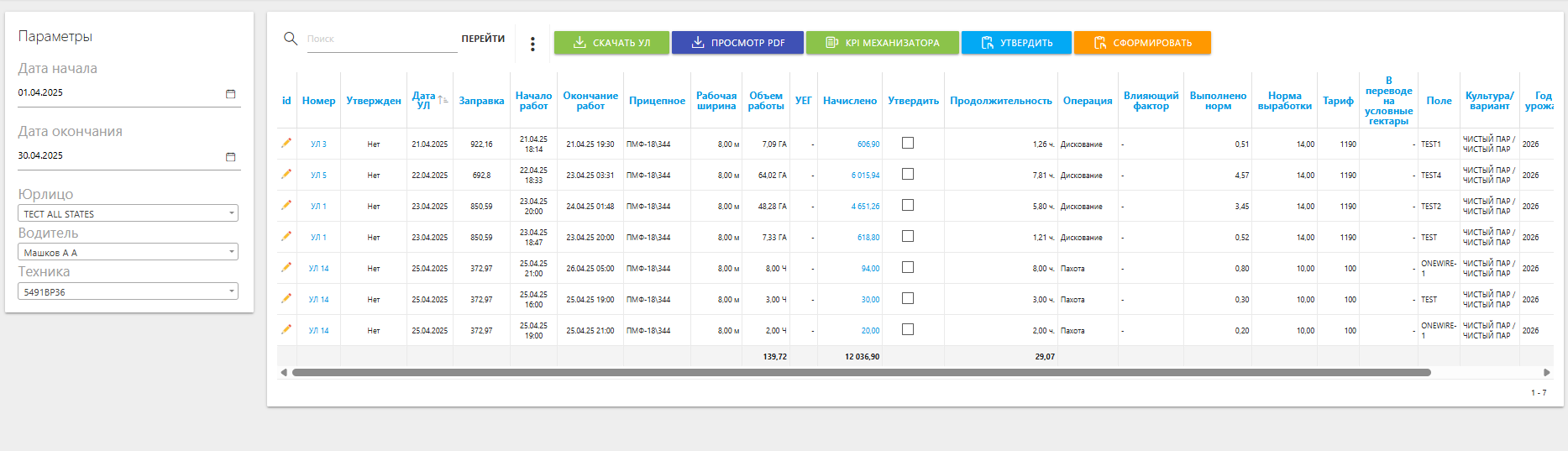Open calendar picker for Дата окончания
1568x451 pixels.
[x=230, y=156]
